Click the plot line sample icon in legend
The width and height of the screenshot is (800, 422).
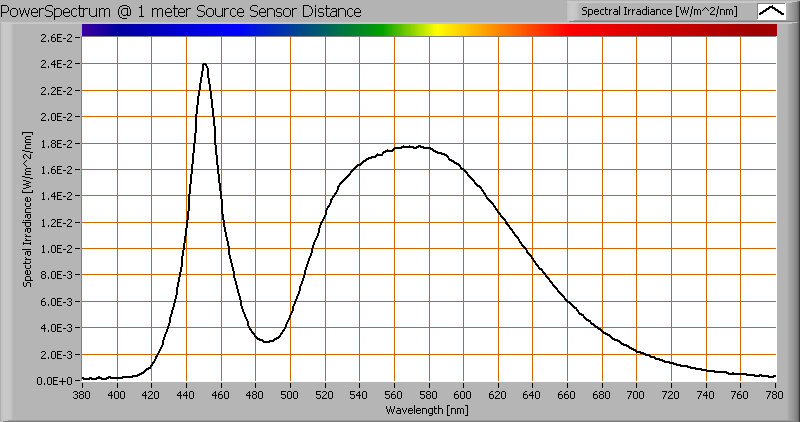[x=772, y=12]
